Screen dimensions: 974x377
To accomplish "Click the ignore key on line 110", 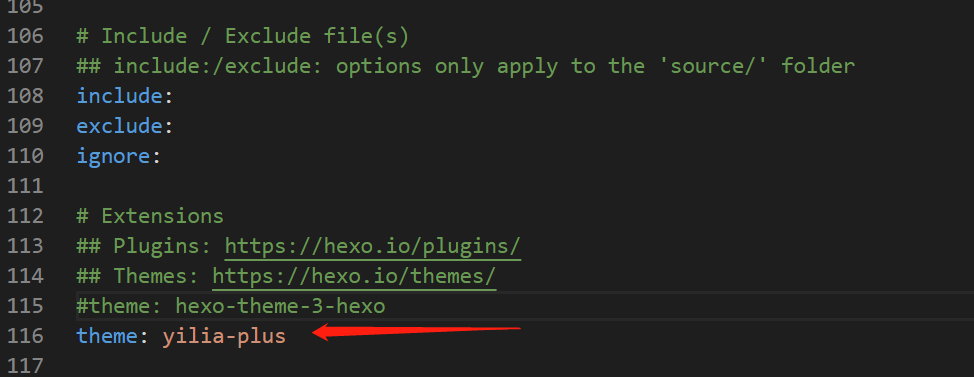I will pos(113,156).
